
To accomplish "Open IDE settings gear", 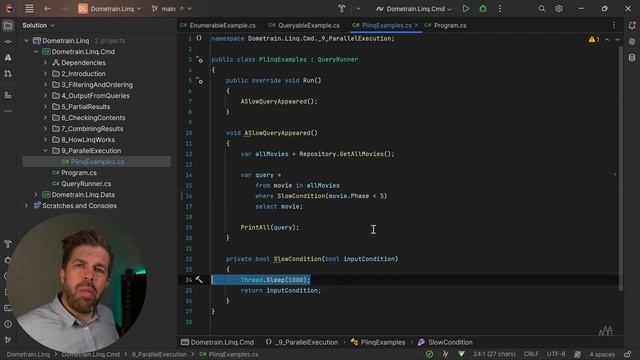I will (559, 9).
